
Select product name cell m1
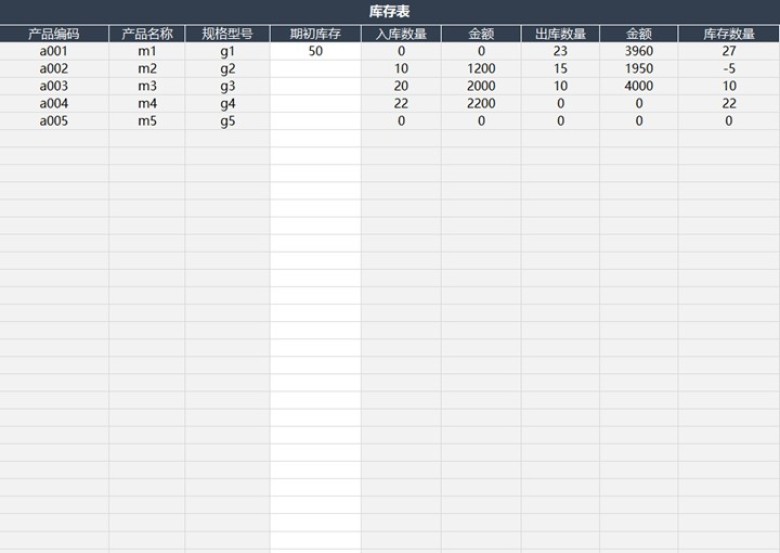pos(147,51)
